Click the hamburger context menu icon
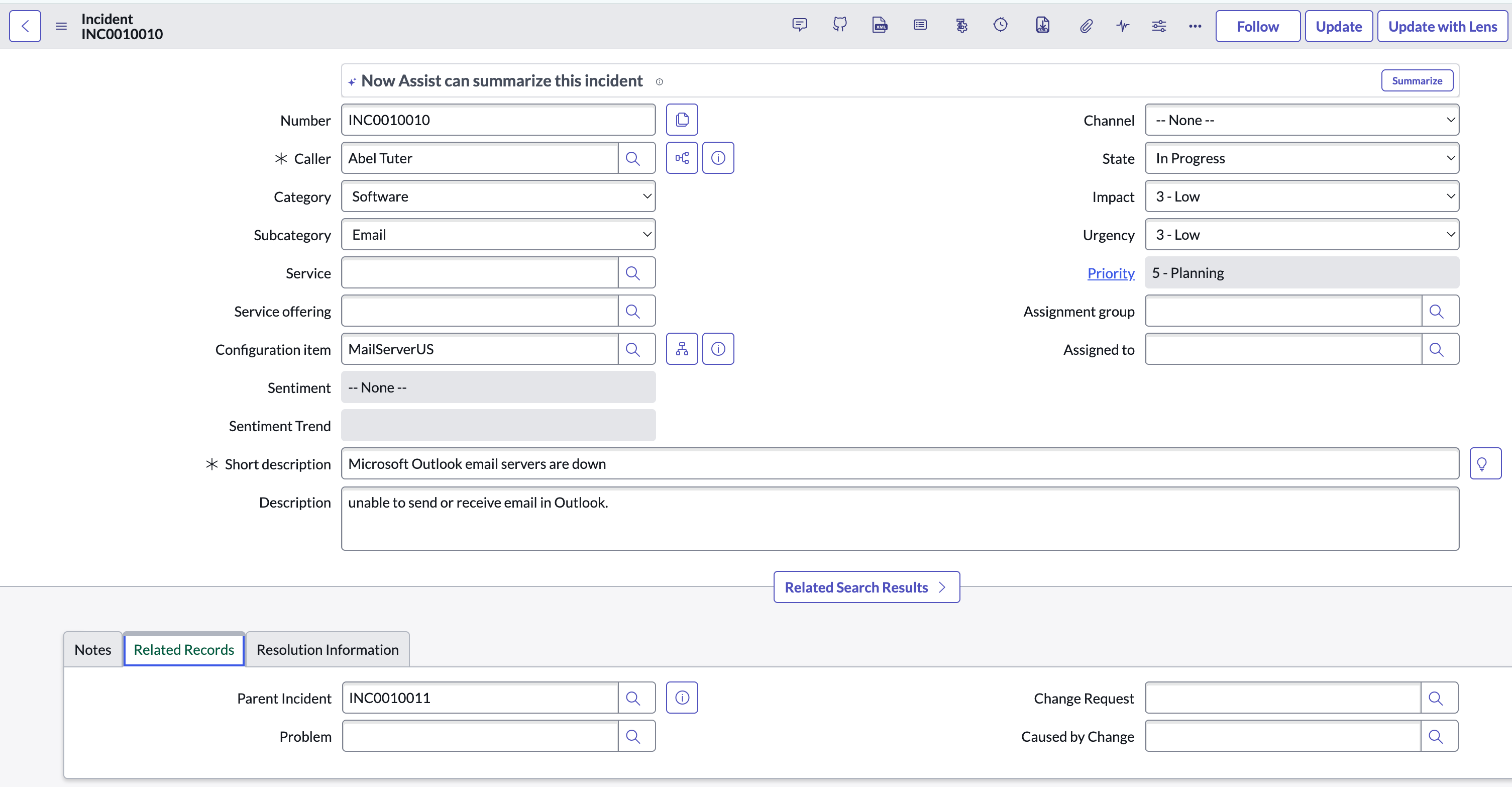 (x=61, y=26)
